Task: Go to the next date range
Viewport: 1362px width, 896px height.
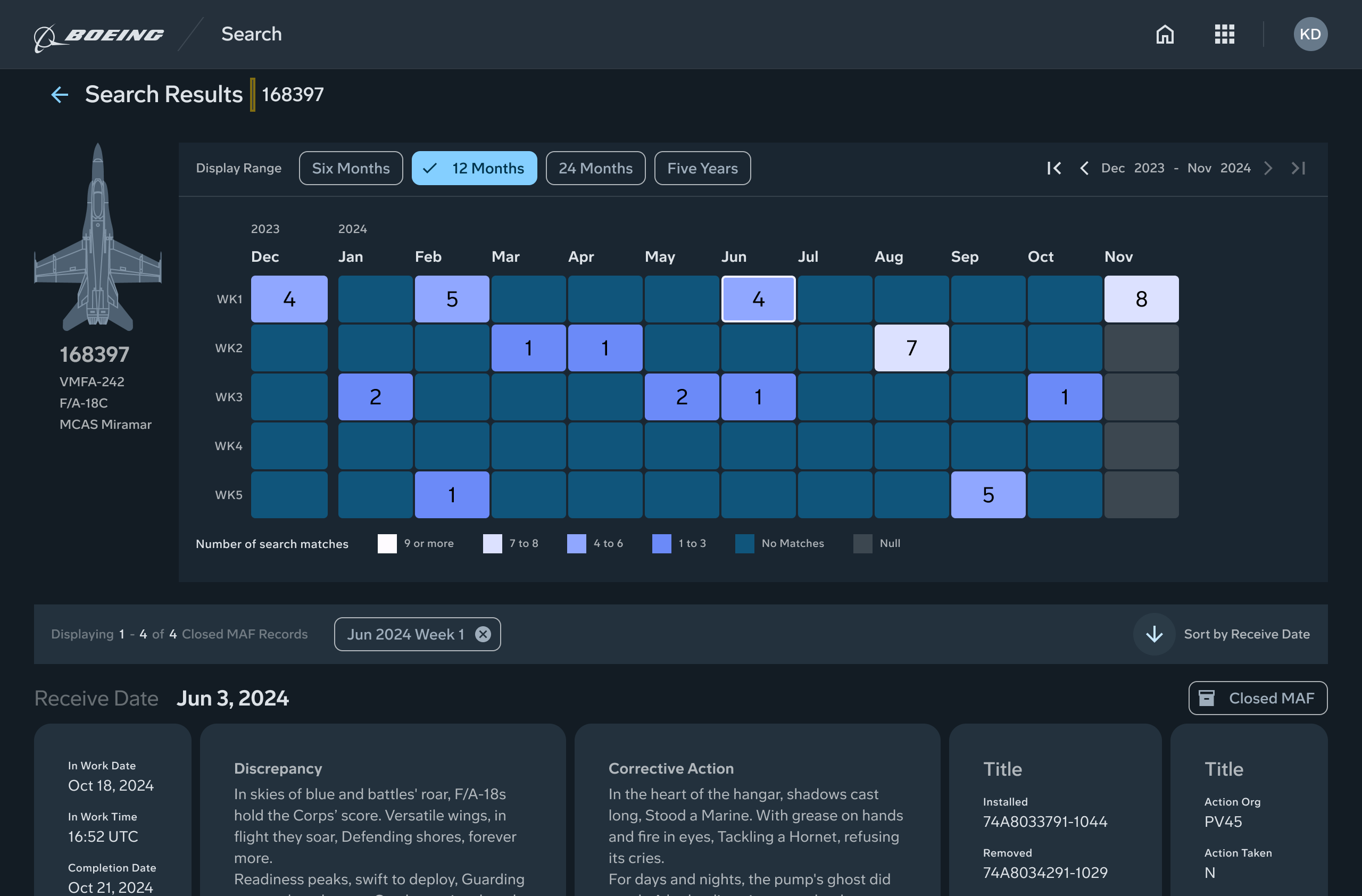Action: point(1268,168)
